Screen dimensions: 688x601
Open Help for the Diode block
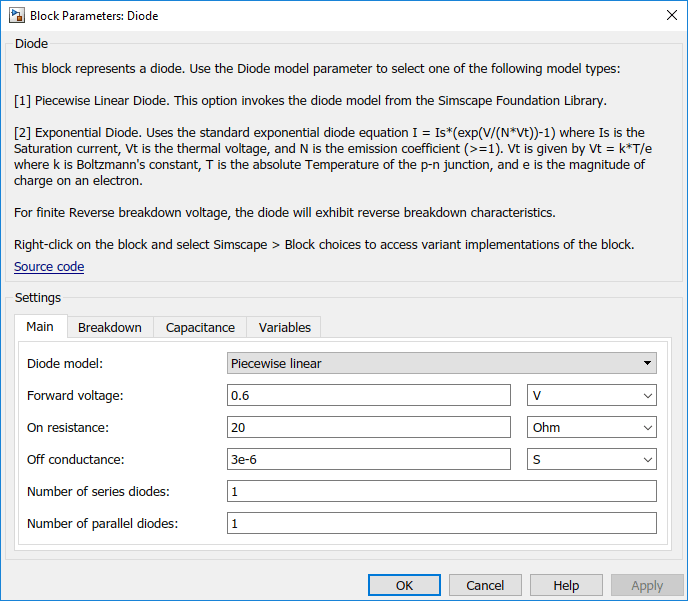tap(566, 585)
